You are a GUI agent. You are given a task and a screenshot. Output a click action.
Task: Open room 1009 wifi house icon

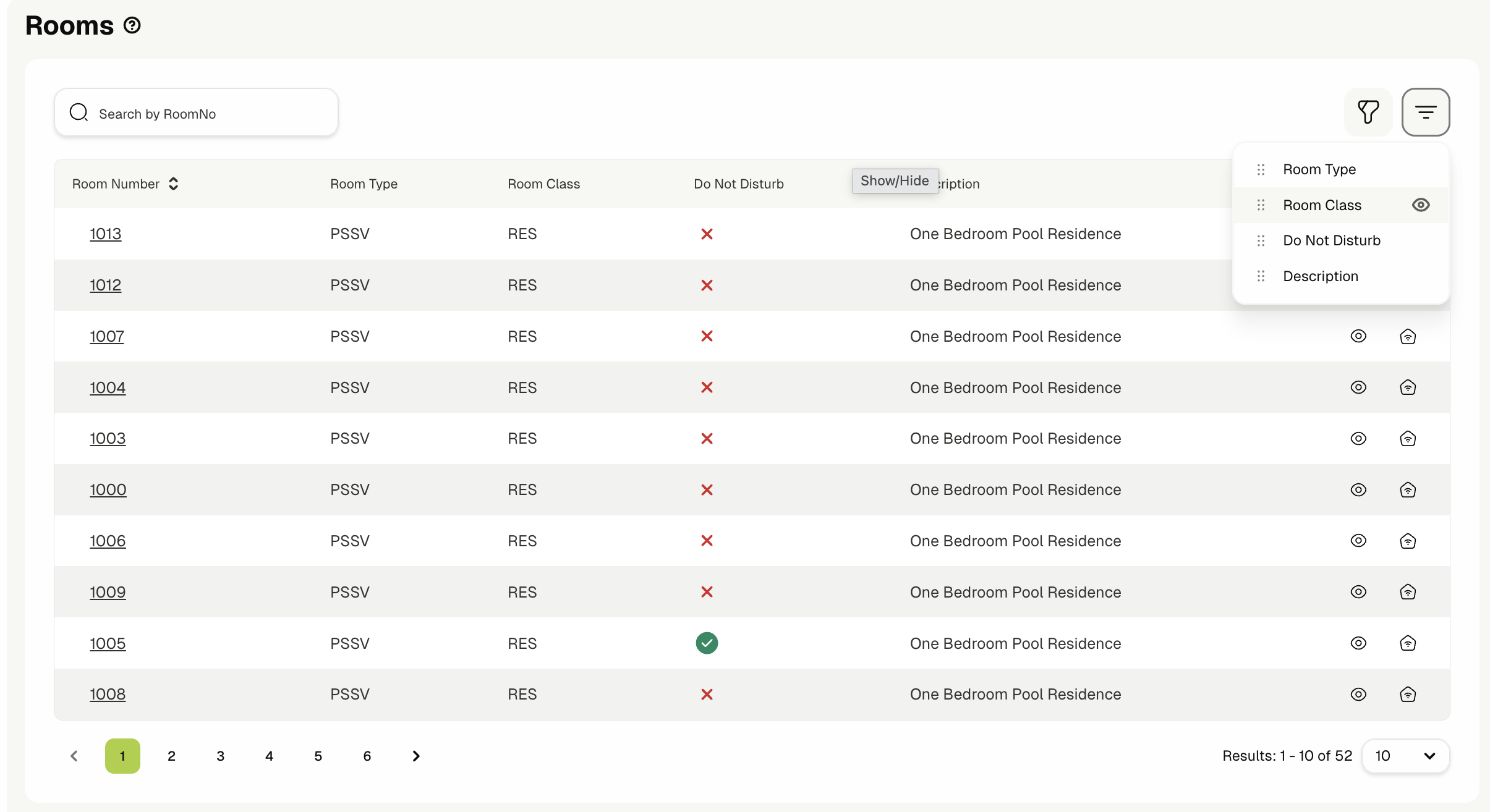[x=1408, y=592]
